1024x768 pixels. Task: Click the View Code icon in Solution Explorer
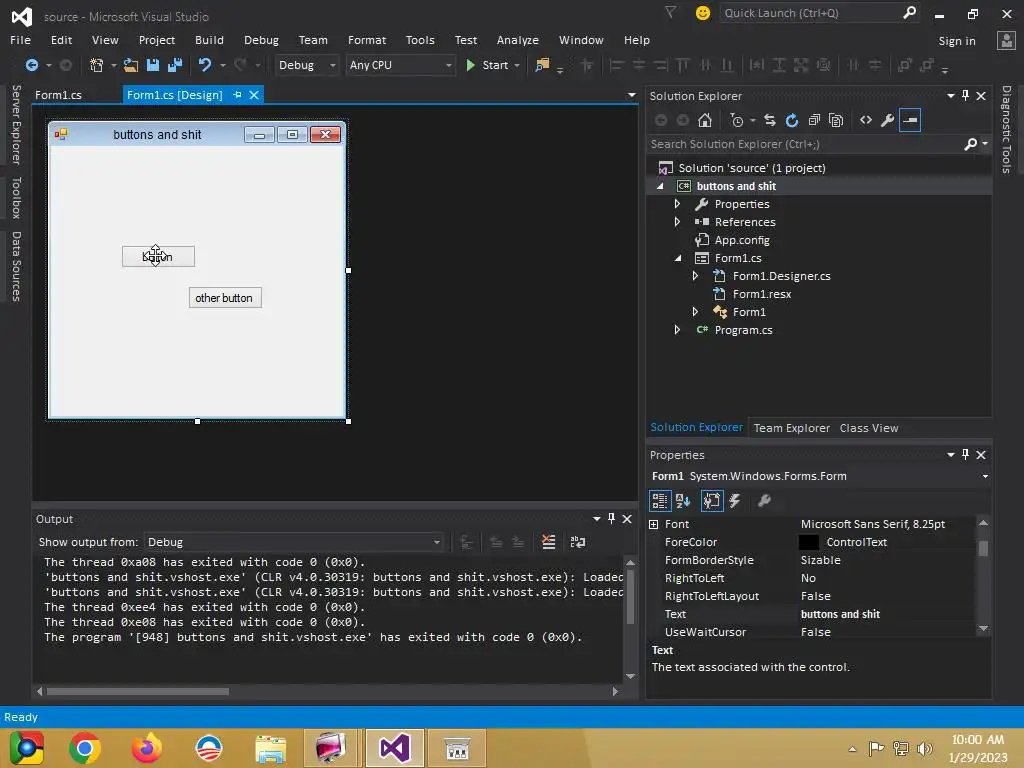point(866,120)
